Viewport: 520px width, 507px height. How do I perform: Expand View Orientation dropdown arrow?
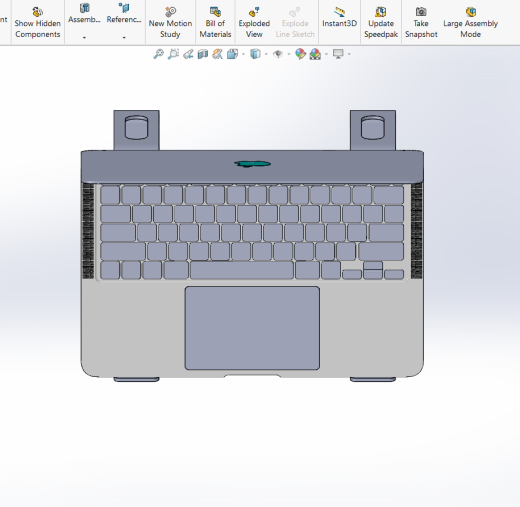coord(243,54)
